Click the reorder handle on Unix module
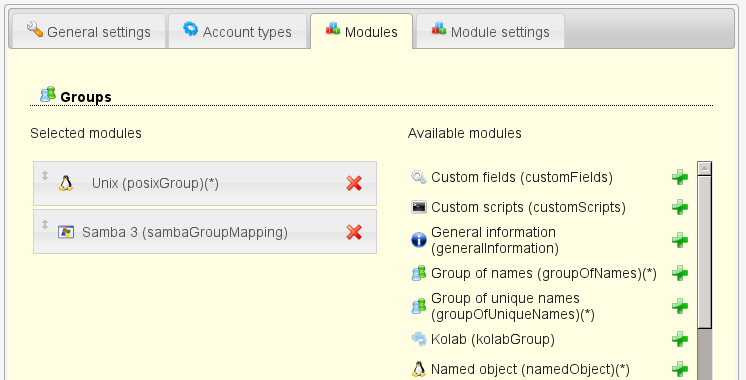The image size is (746, 380). (x=45, y=175)
